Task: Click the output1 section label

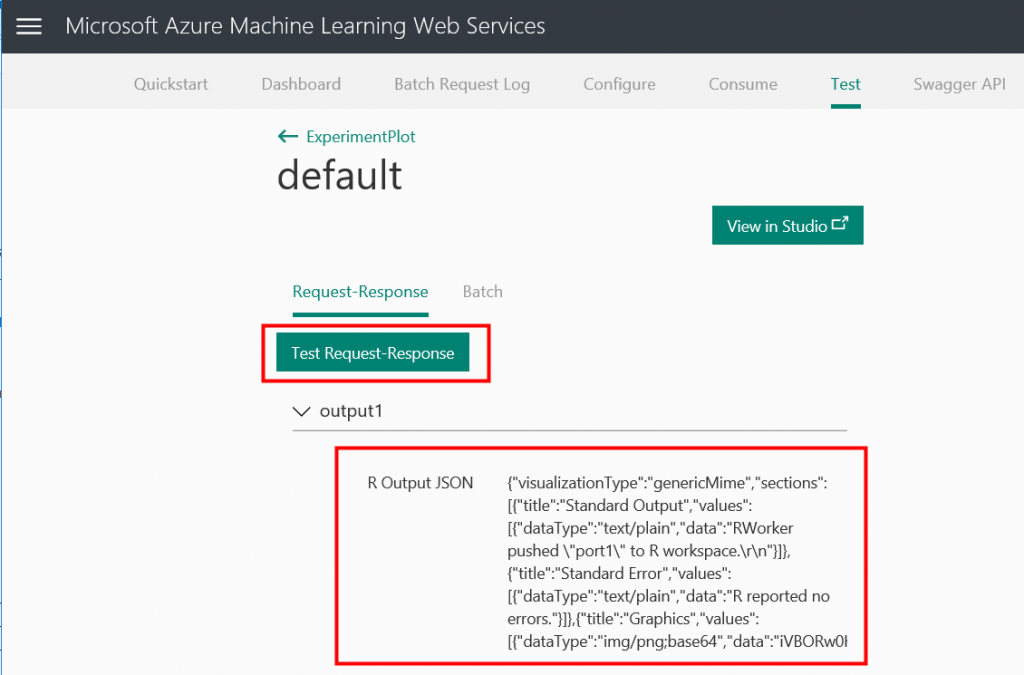Action: (x=351, y=411)
